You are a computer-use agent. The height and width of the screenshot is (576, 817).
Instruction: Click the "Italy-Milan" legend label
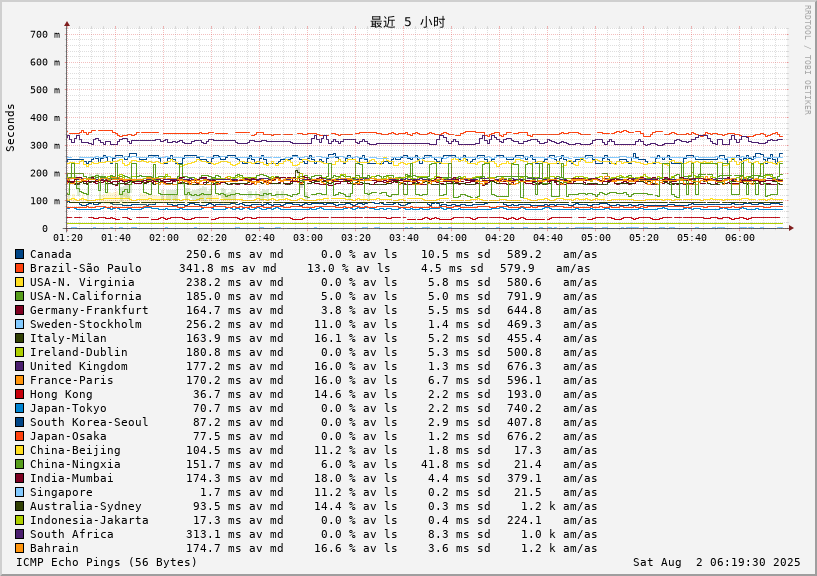[68, 338]
